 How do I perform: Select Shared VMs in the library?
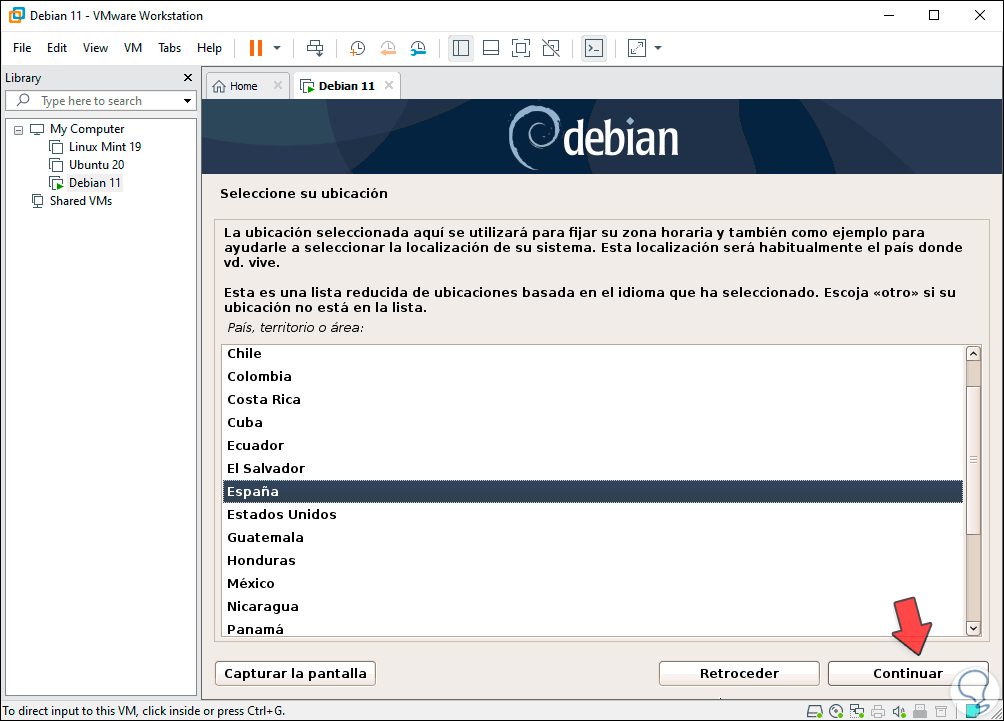[81, 200]
